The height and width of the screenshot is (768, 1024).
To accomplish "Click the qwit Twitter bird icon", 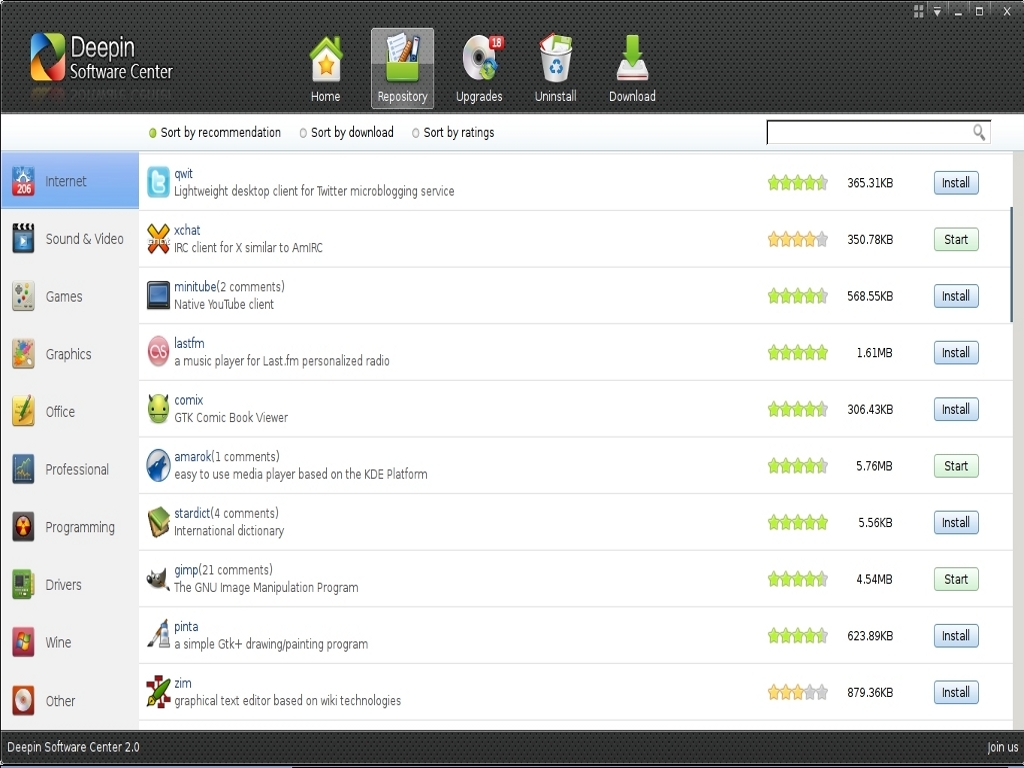I will pos(158,182).
